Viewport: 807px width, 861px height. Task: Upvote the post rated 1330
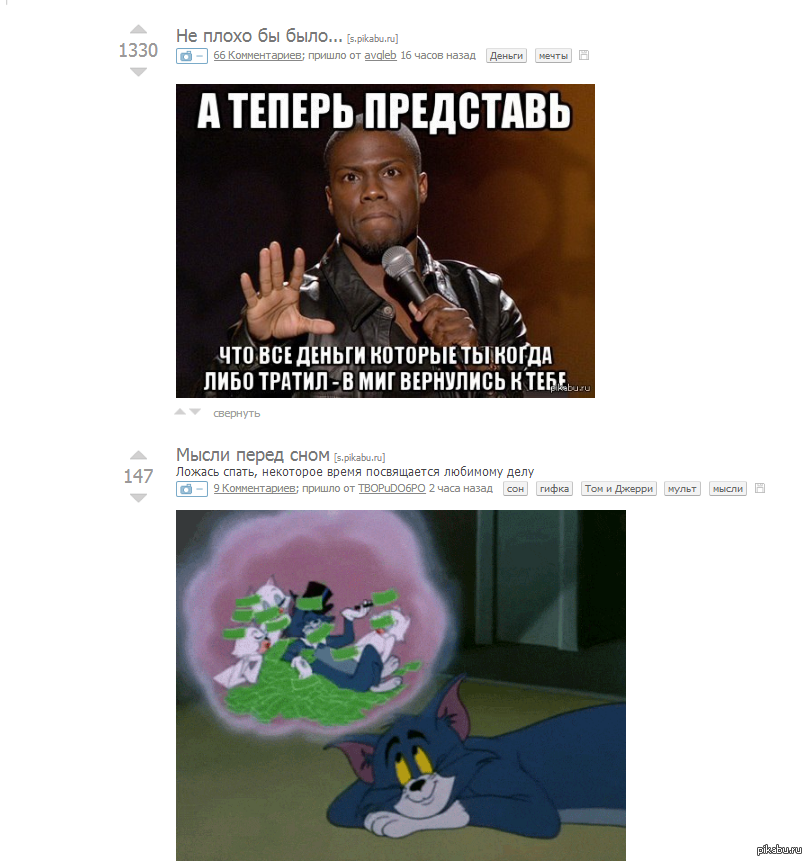tap(138, 30)
